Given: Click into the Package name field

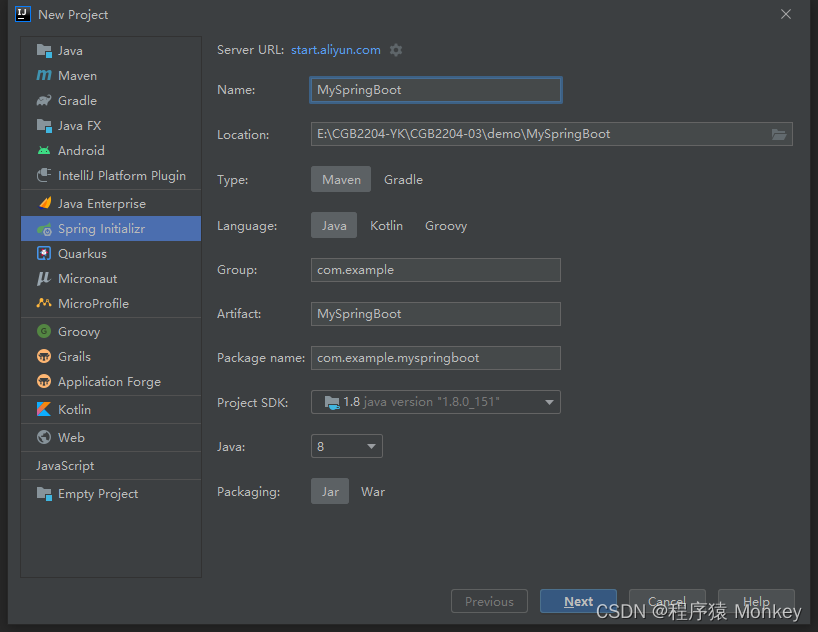Looking at the screenshot, I should [436, 357].
